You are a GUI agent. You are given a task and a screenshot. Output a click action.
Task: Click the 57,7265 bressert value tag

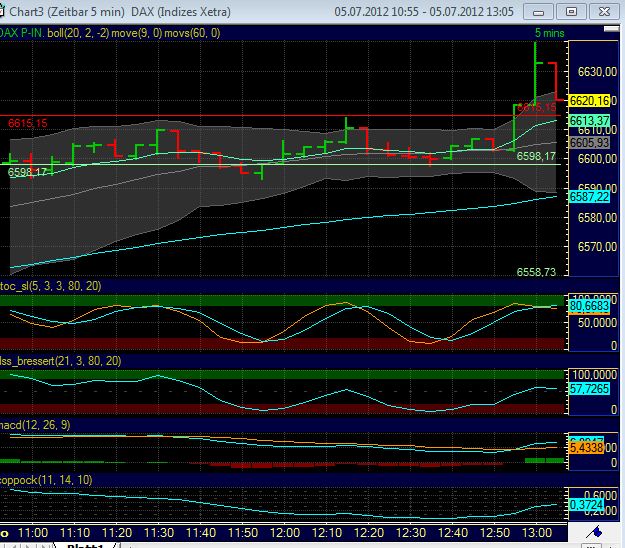pos(589,389)
